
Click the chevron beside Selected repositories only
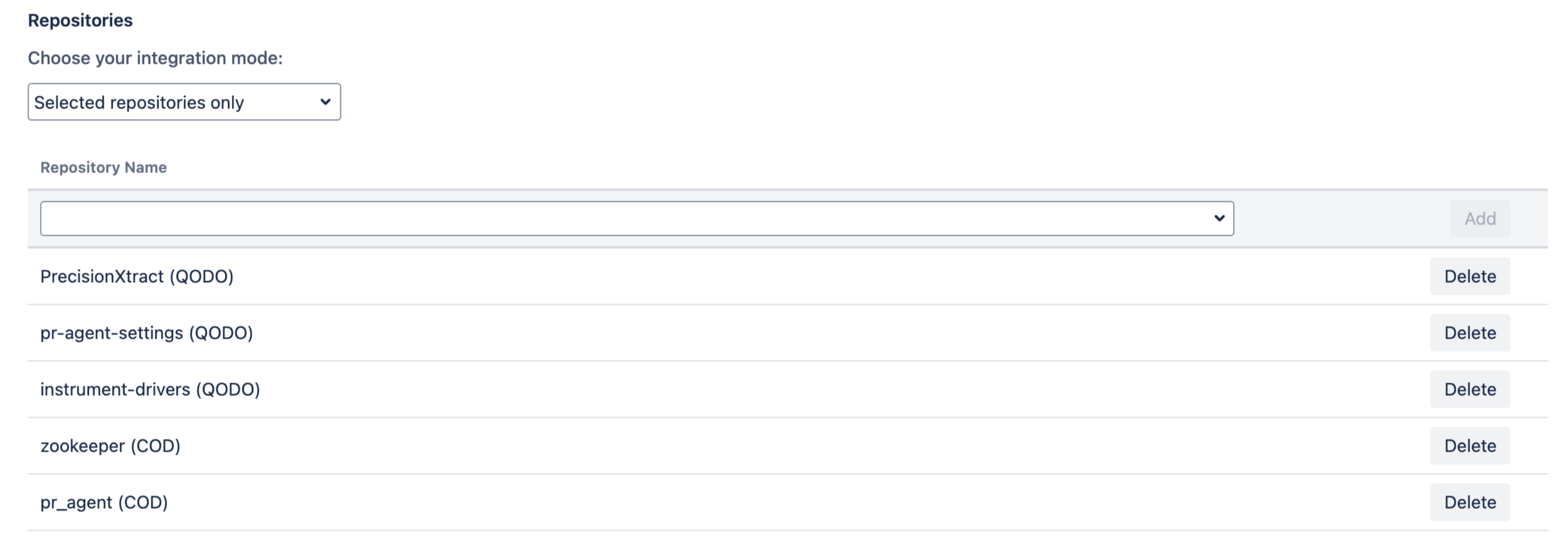click(x=325, y=101)
